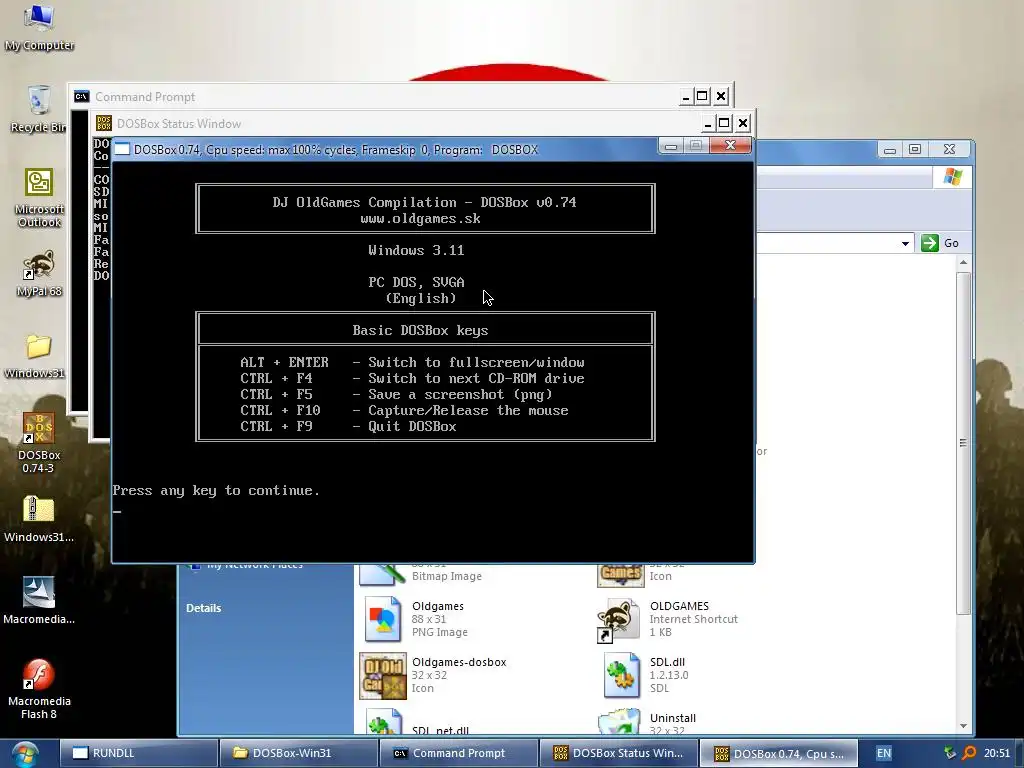1024x768 pixels.
Task: Switch to DOSBox-Win31 taskbar button
Action: point(298,753)
